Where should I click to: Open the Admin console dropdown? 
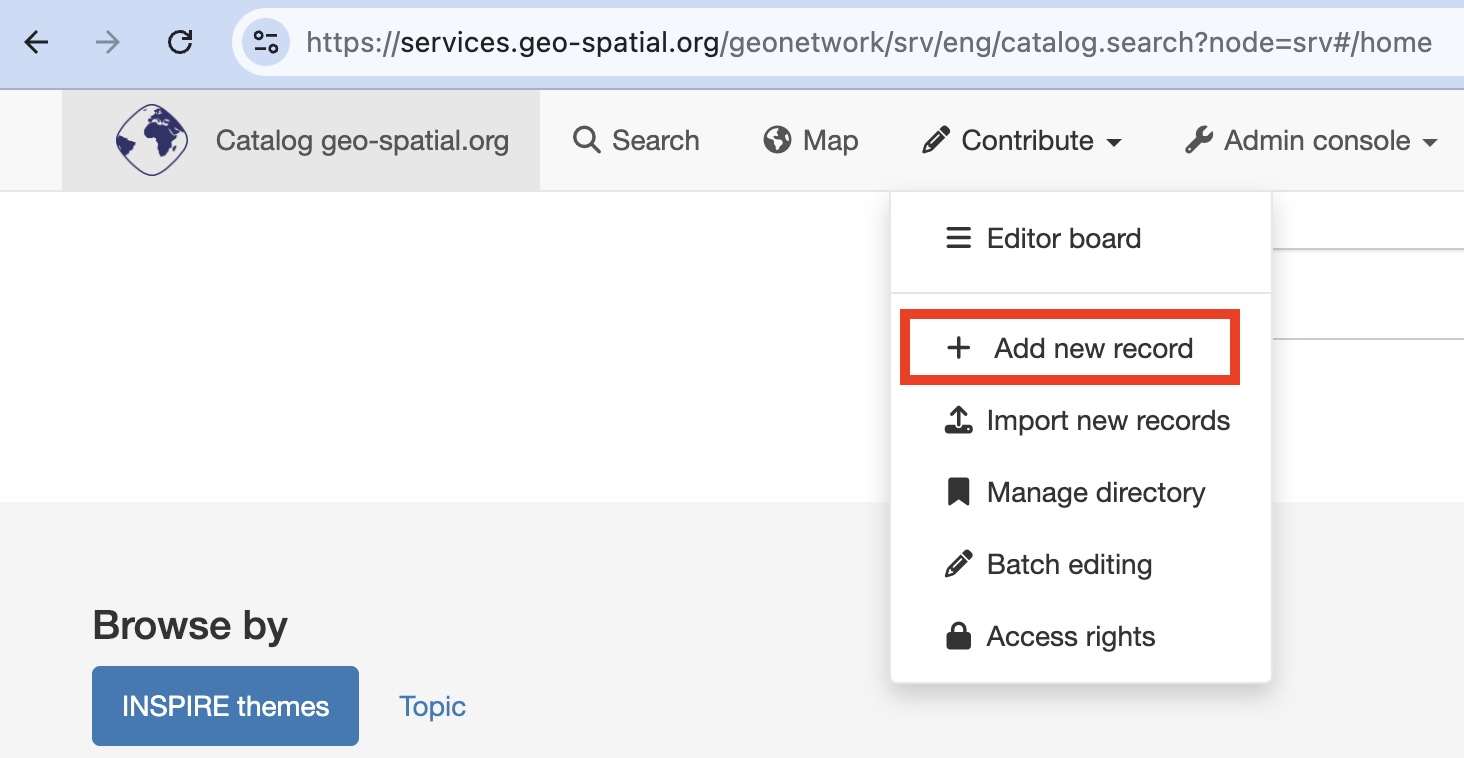1311,141
